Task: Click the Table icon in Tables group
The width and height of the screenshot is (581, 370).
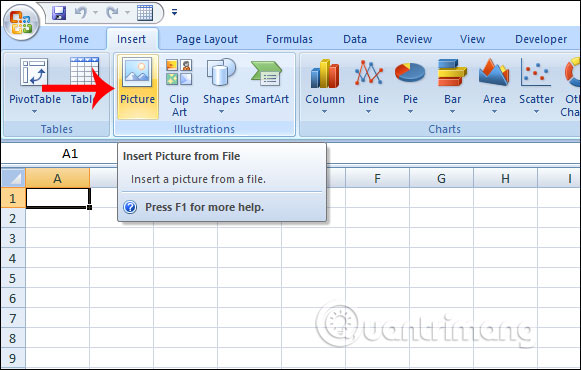Action: [84, 71]
